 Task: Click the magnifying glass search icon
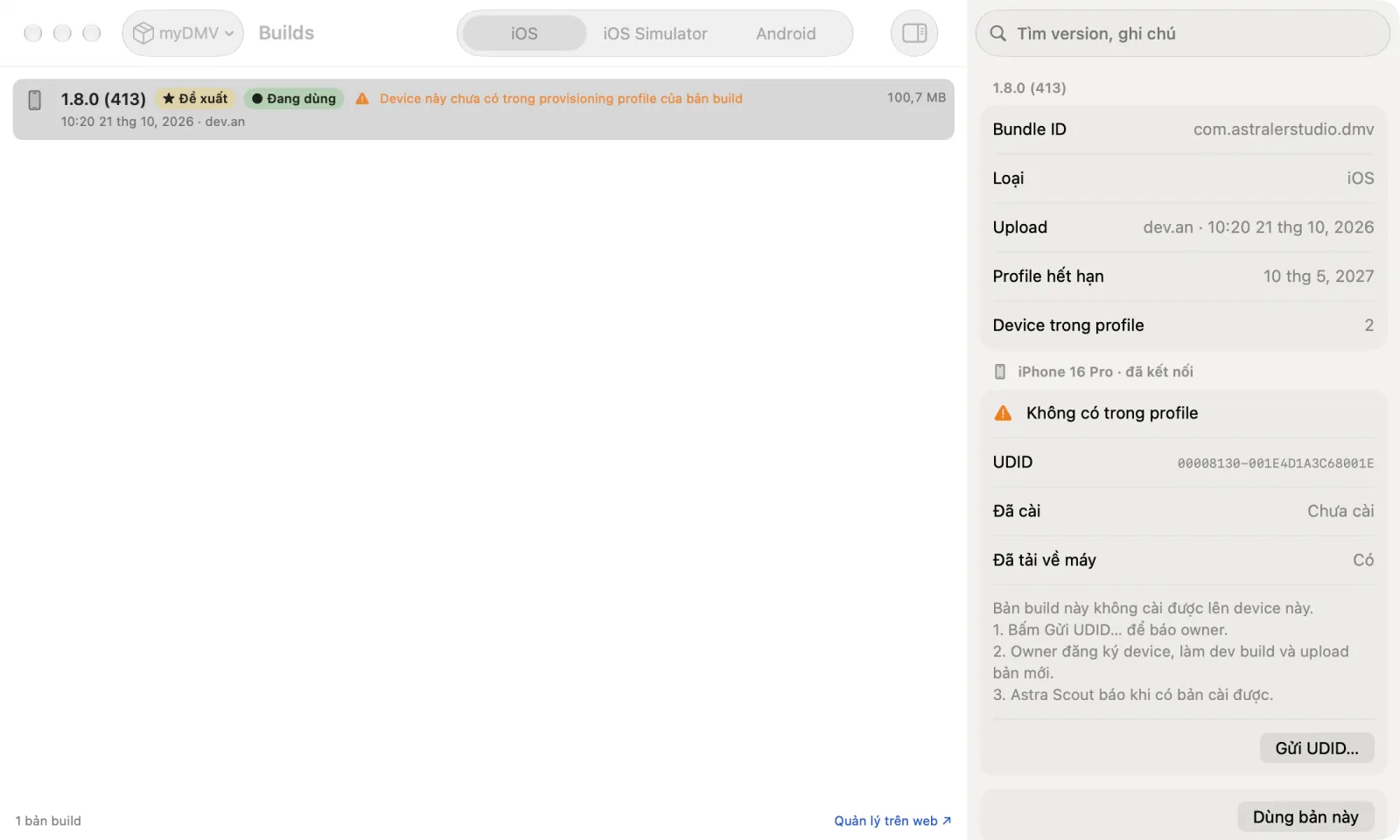997,33
